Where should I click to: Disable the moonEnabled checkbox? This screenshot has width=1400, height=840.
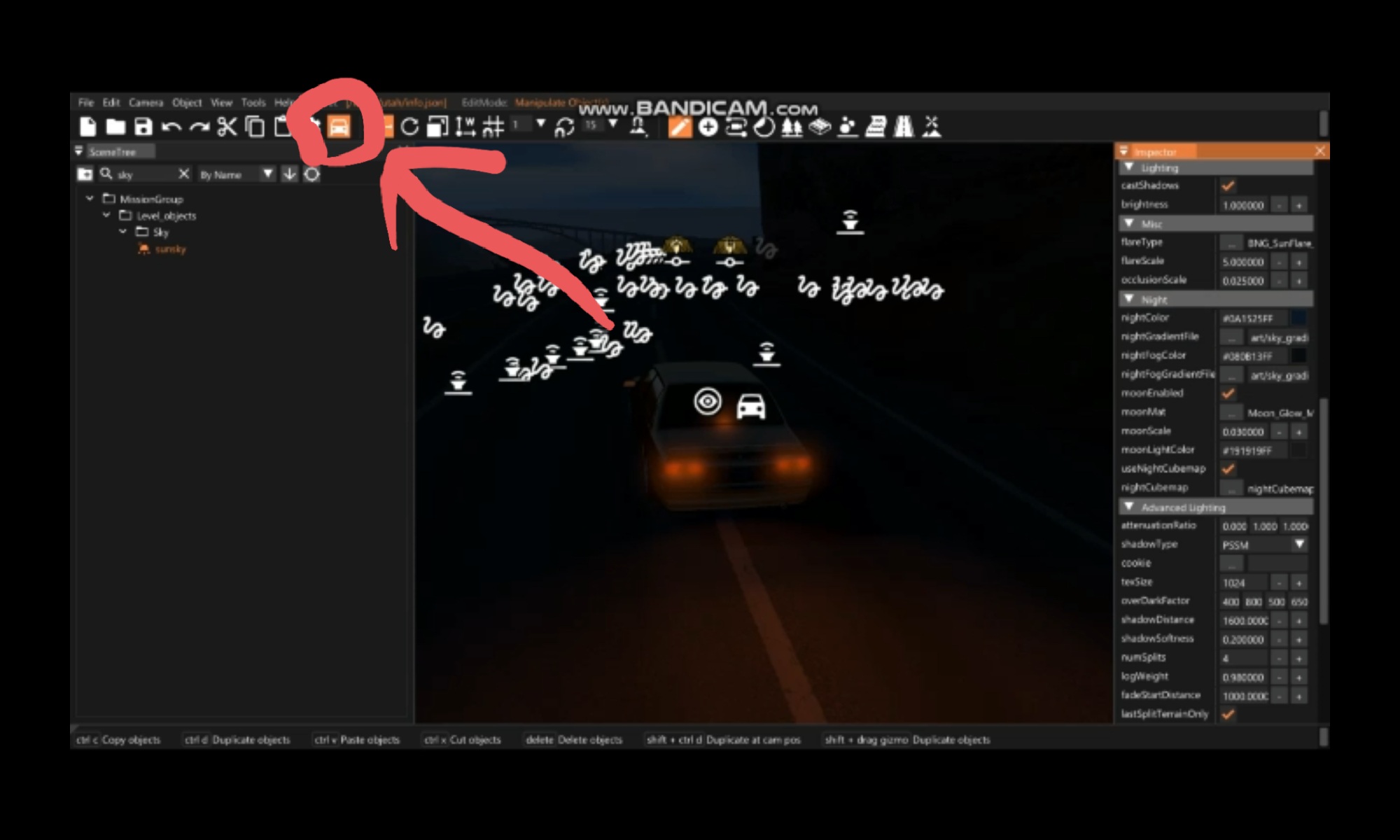click(1228, 393)
